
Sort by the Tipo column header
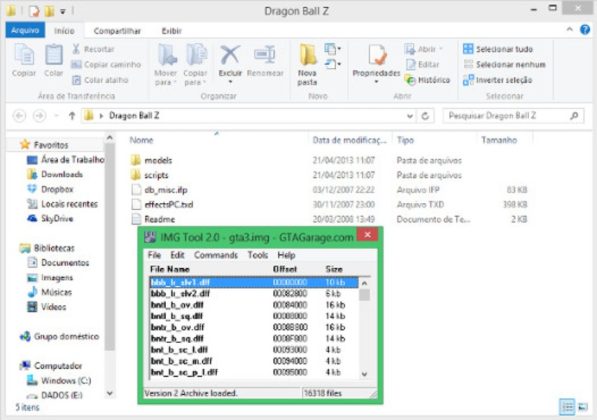pos(405,140)
